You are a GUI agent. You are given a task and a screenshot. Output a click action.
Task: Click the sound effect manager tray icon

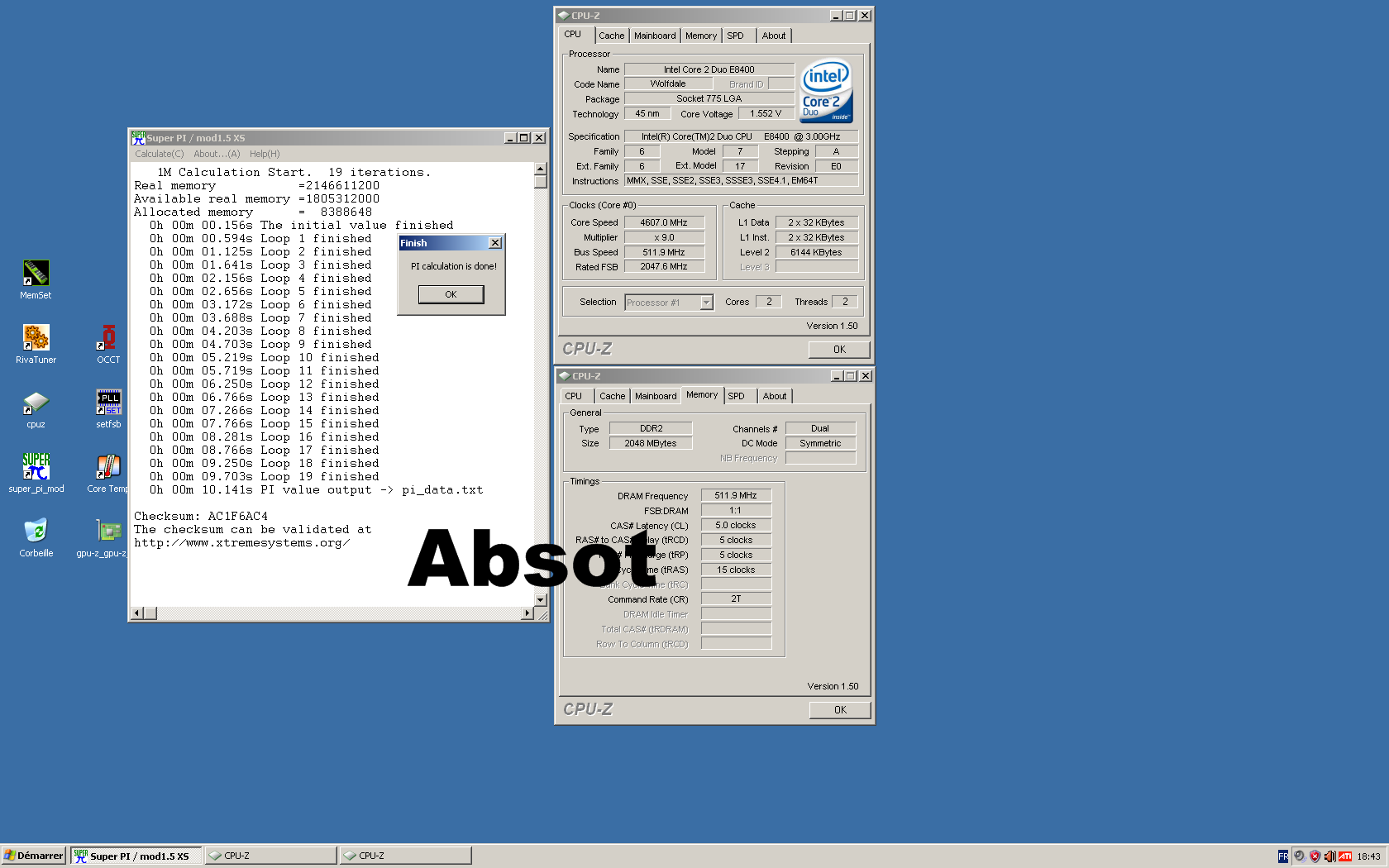pyautogui.click(x=1299, y=856)
